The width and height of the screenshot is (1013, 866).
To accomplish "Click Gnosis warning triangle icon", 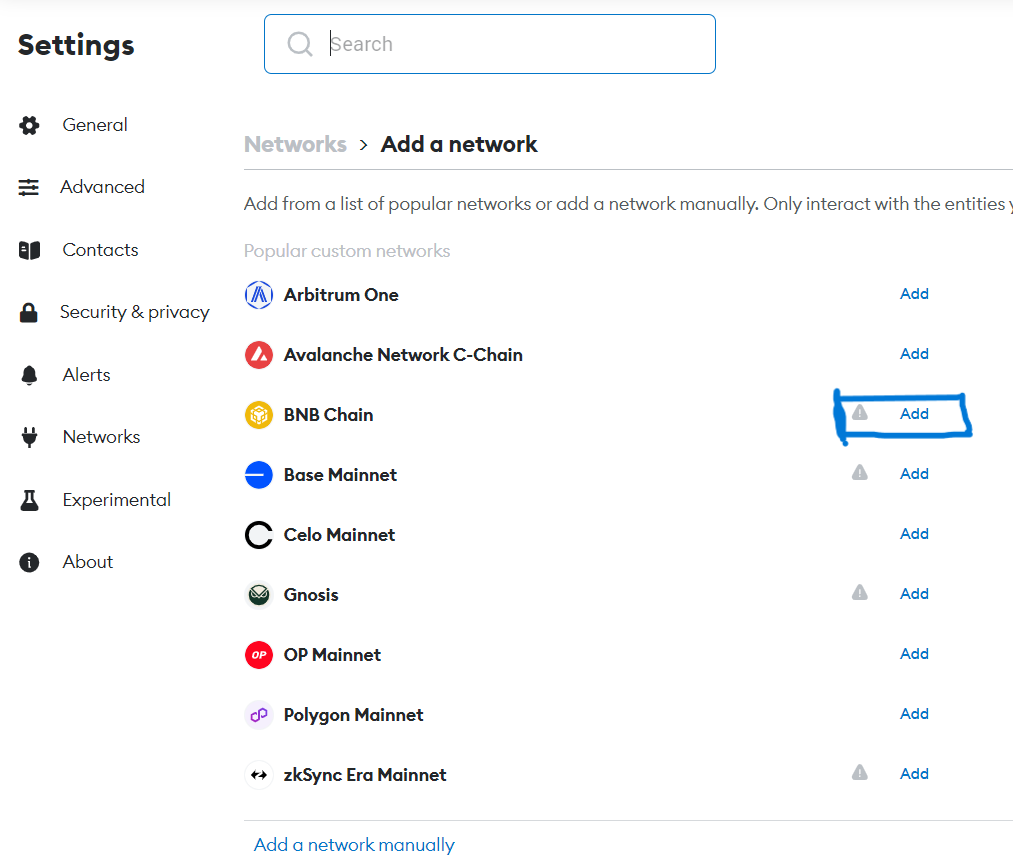I will coord(859,592).
